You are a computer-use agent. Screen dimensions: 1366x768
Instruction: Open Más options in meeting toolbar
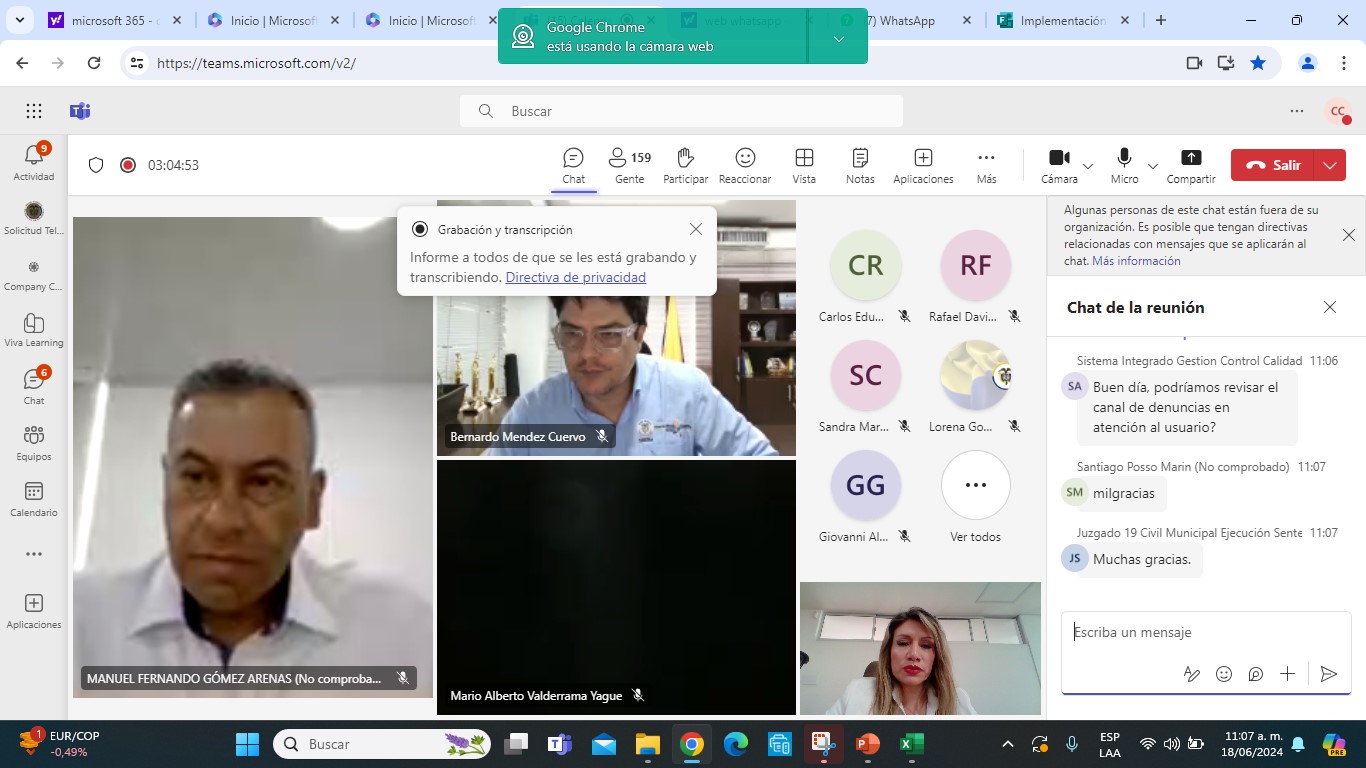pos(986,166)
